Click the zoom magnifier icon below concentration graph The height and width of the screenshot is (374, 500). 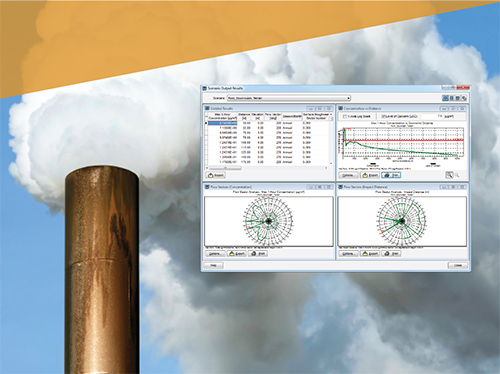coord(449,175)
